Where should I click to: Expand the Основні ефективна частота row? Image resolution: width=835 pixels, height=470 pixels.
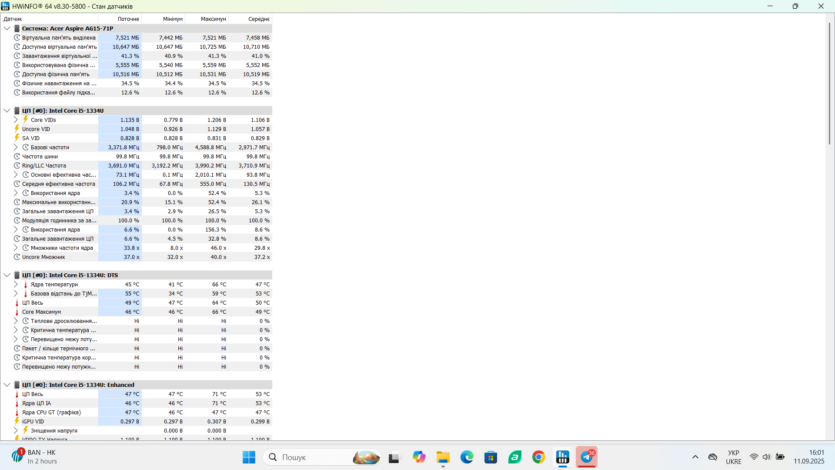click(15, 175)
